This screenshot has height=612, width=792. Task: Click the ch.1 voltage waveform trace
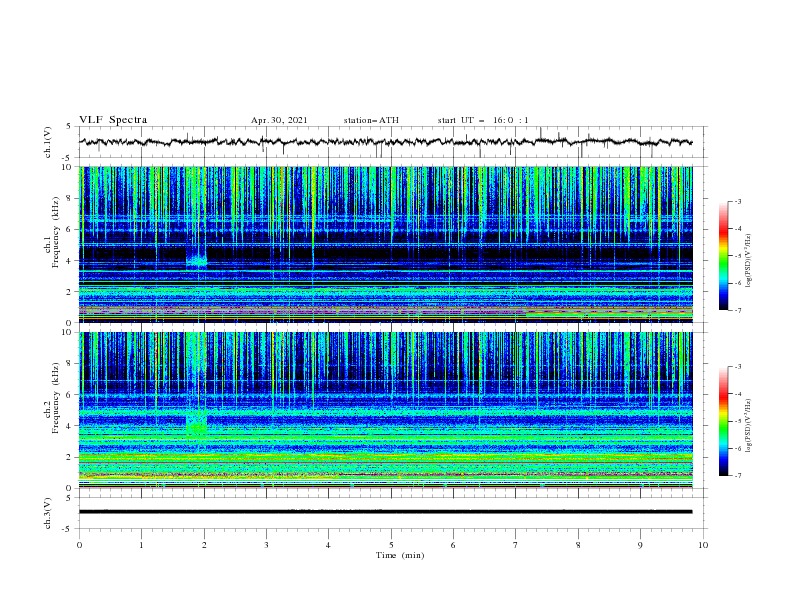pos(385,142)
